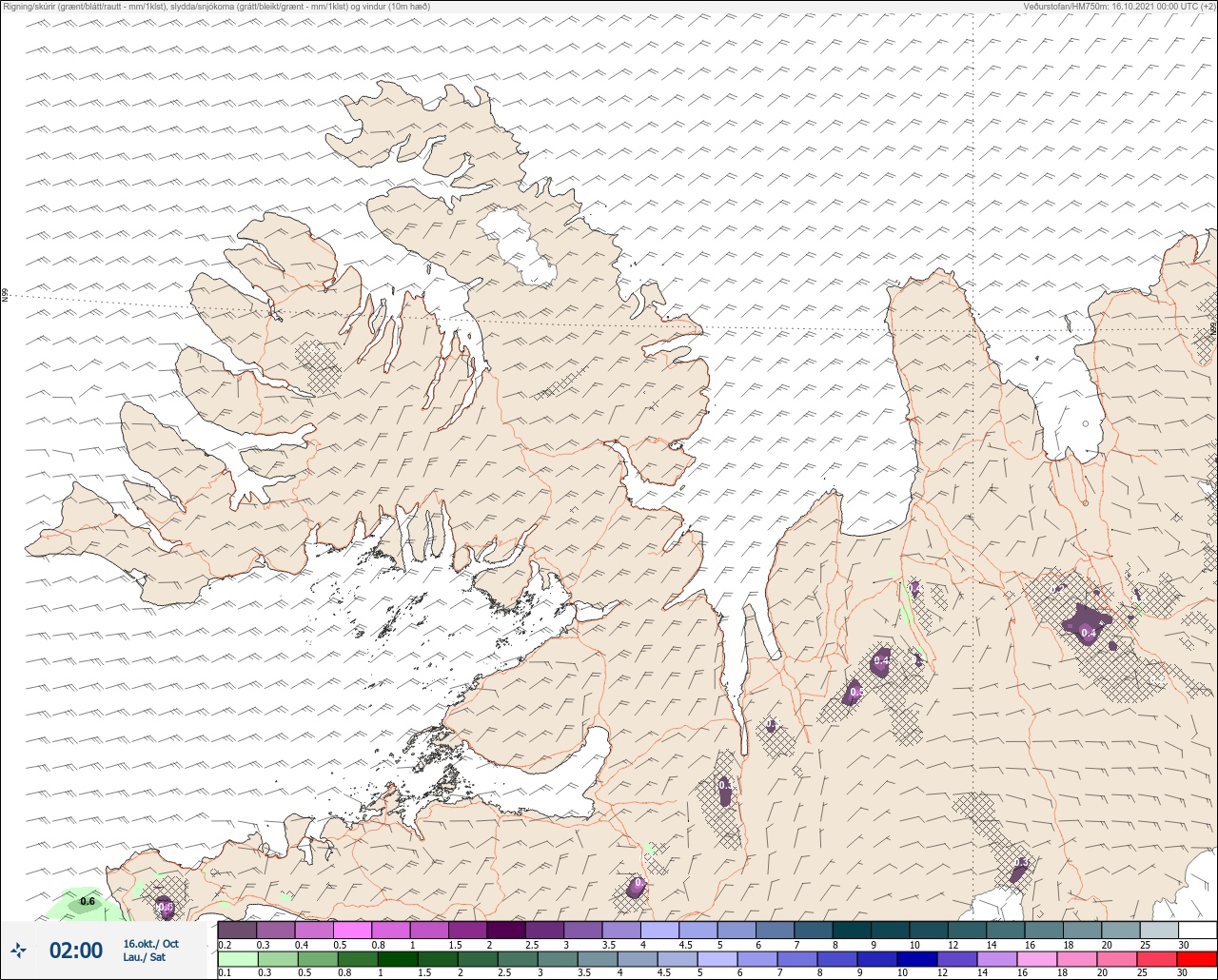Click the Veðurstofan logo beside the time
The image size is (1218, 980).
pyautogui.click(x=19, y=950)
